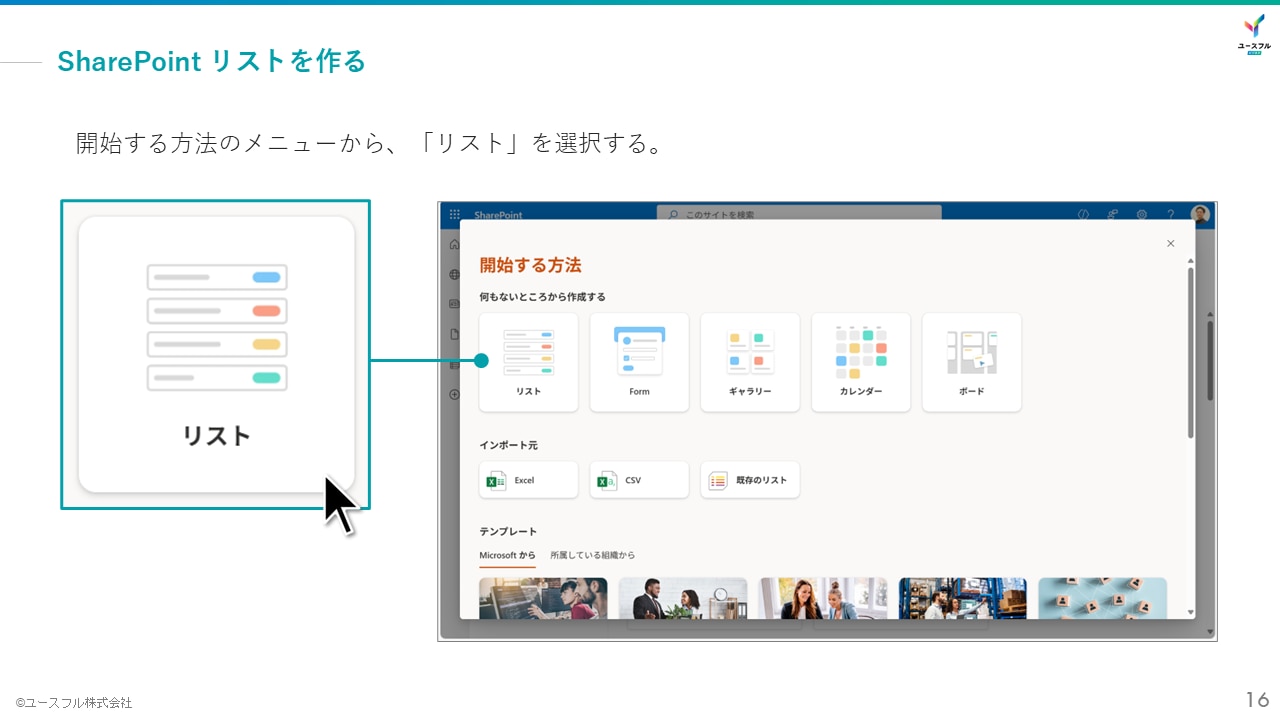Choose the カレンダー creation option
1280x720 pixels.
coord(860,362)
